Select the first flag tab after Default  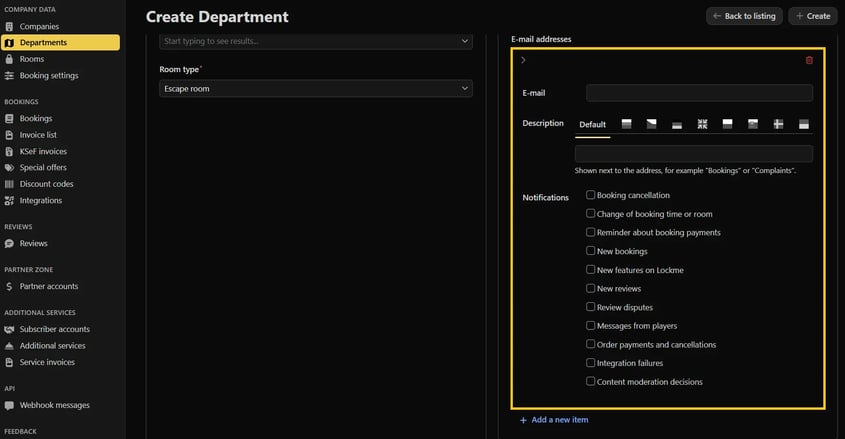[626, 124]
